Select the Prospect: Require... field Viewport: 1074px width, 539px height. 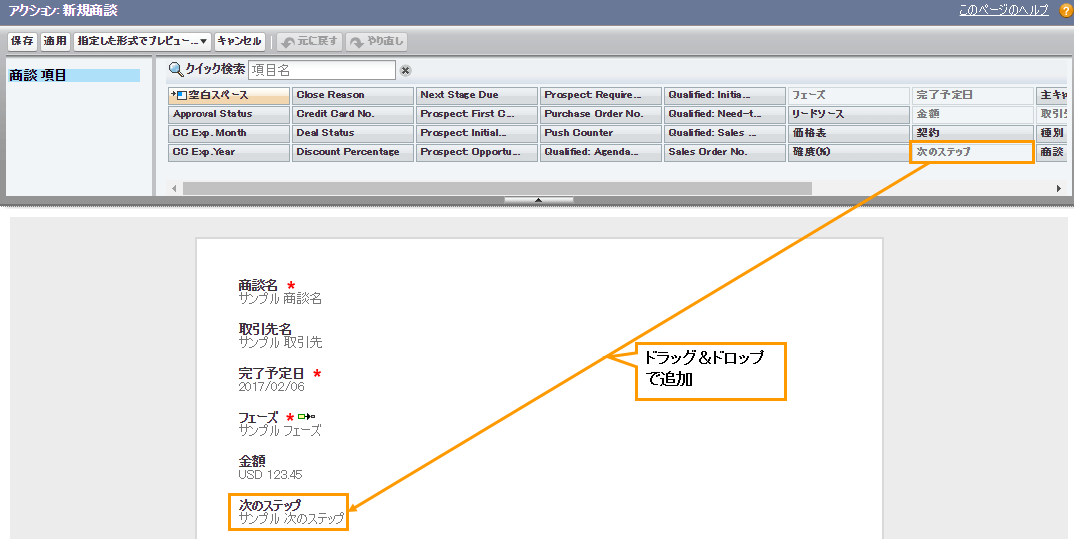click(x=601, y=95)
